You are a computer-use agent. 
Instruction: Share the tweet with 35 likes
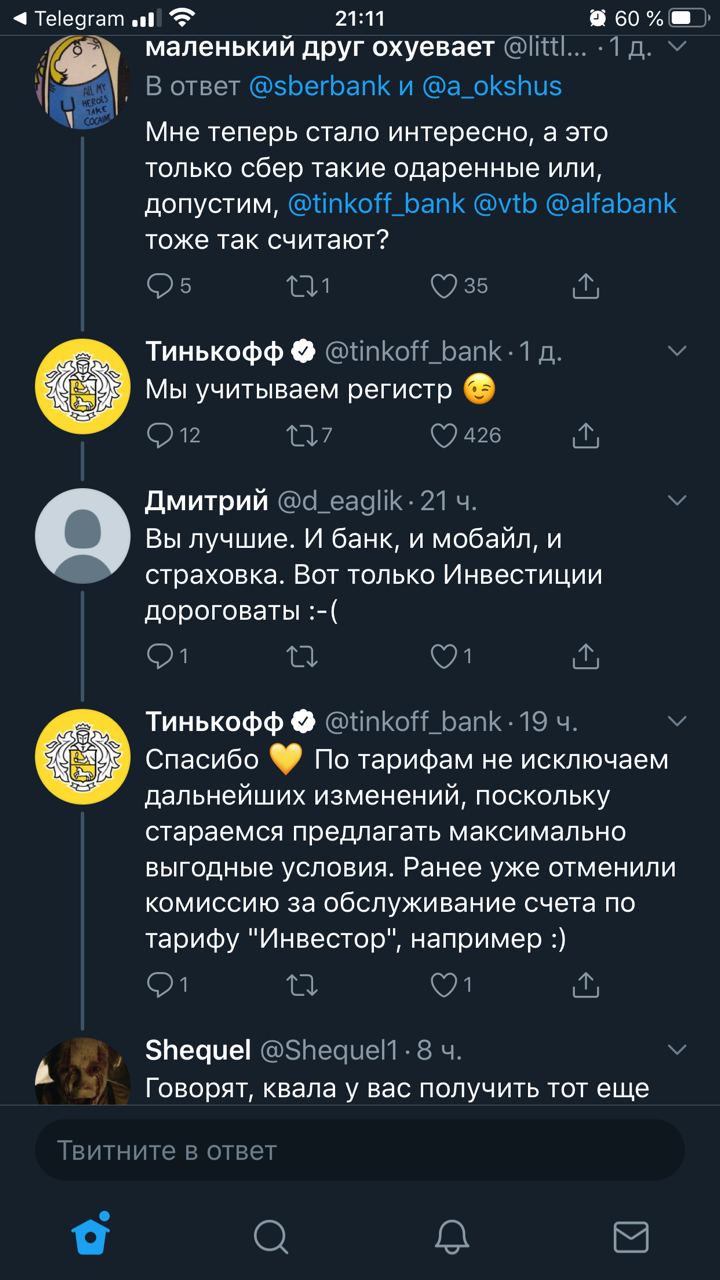coord(586,286)
